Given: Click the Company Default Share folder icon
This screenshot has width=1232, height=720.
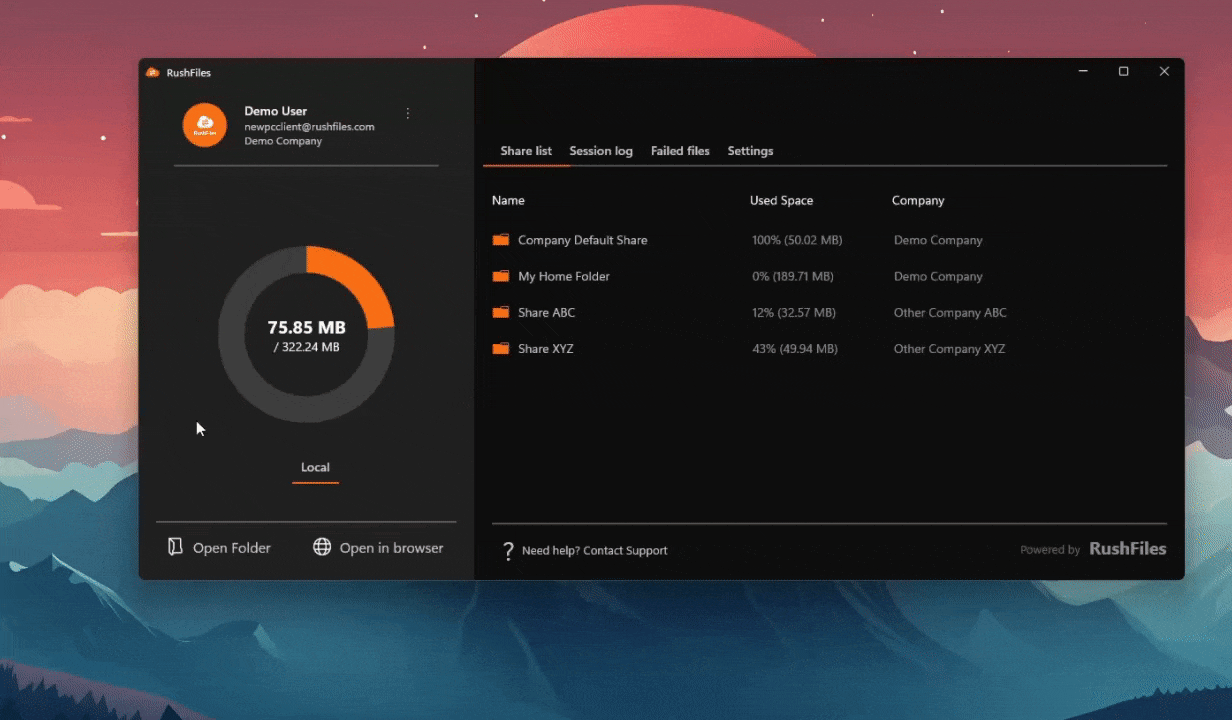Looking at the screenshot, I should click(501, 240).
